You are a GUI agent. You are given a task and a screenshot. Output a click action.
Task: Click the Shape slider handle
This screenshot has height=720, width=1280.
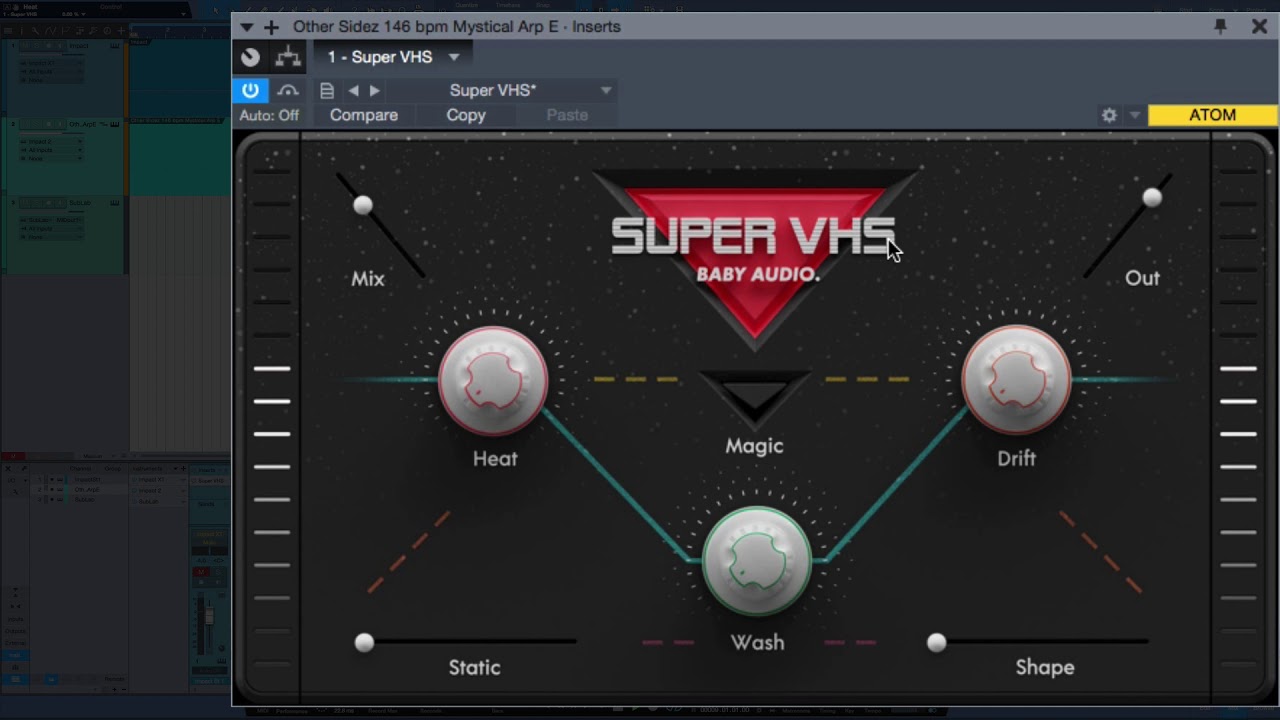(936, 642)
